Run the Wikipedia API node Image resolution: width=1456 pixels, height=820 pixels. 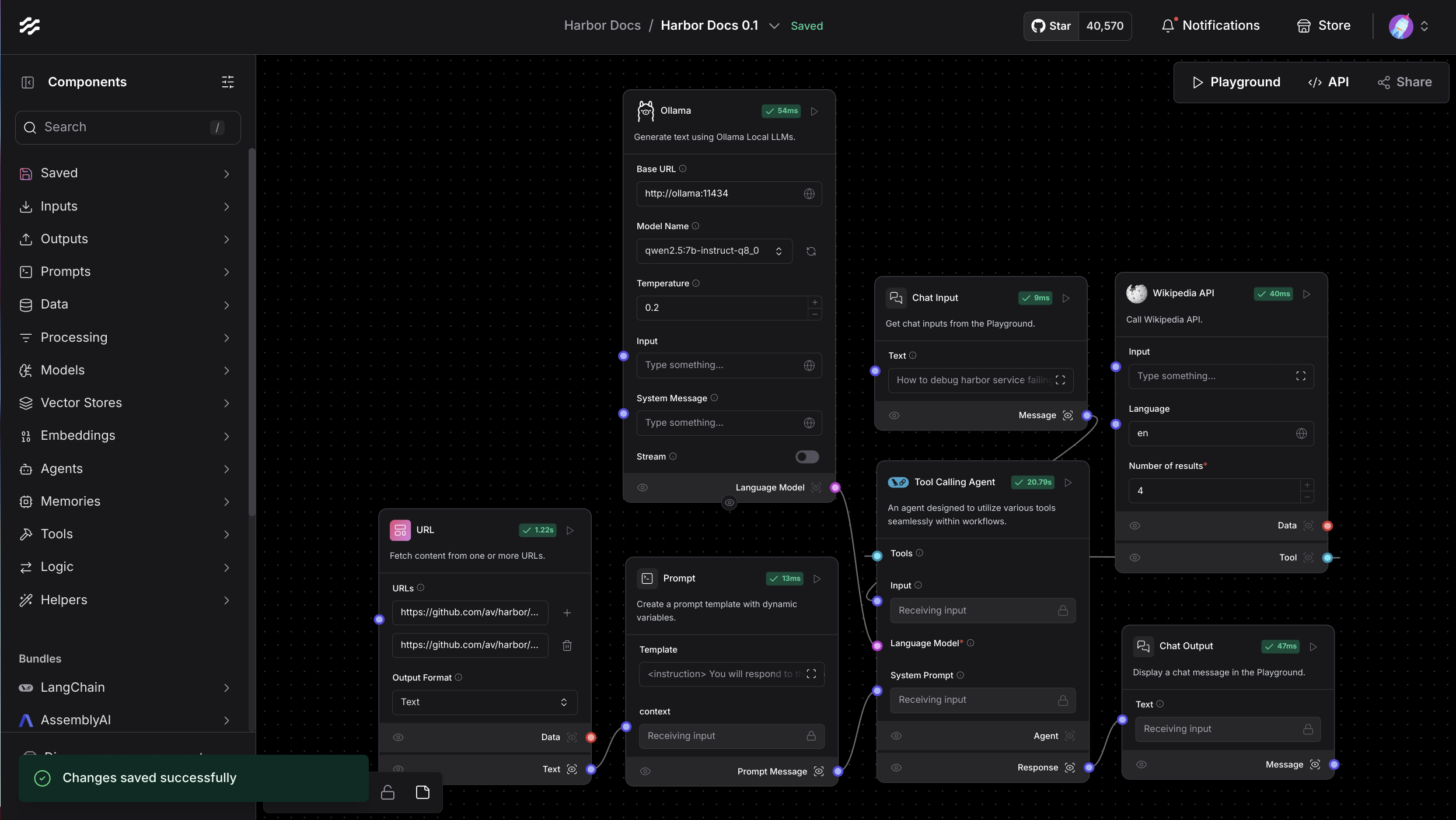click(1307, 294)
